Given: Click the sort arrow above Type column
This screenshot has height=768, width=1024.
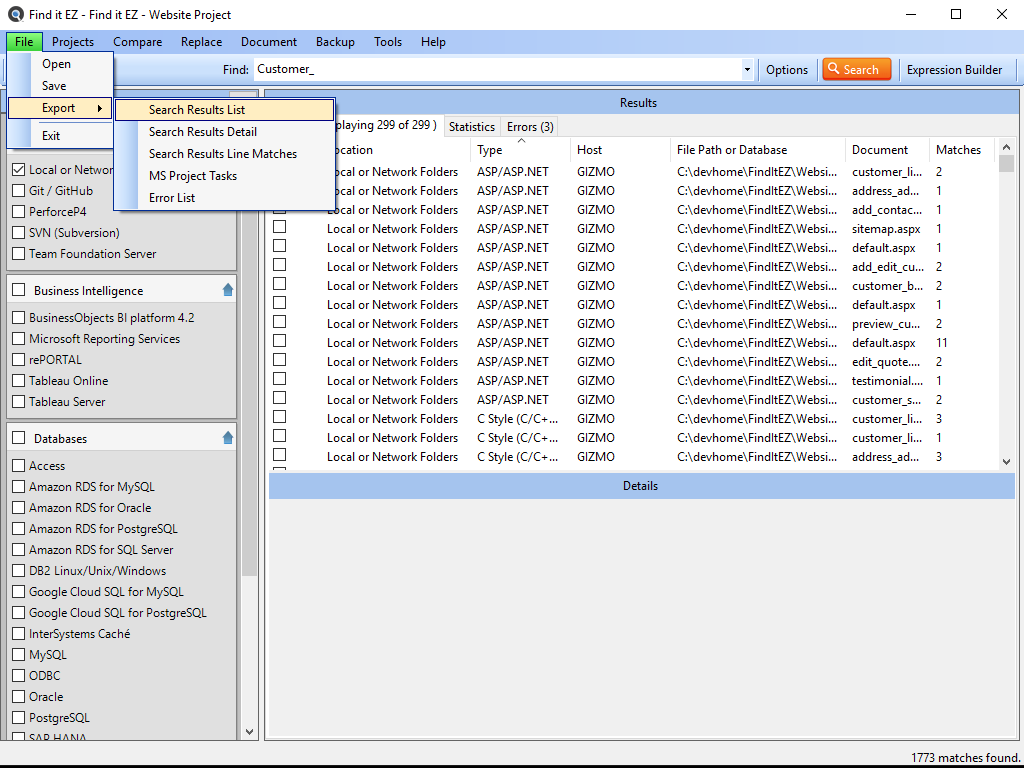Looking at the screenshot, I should [521, 140].
